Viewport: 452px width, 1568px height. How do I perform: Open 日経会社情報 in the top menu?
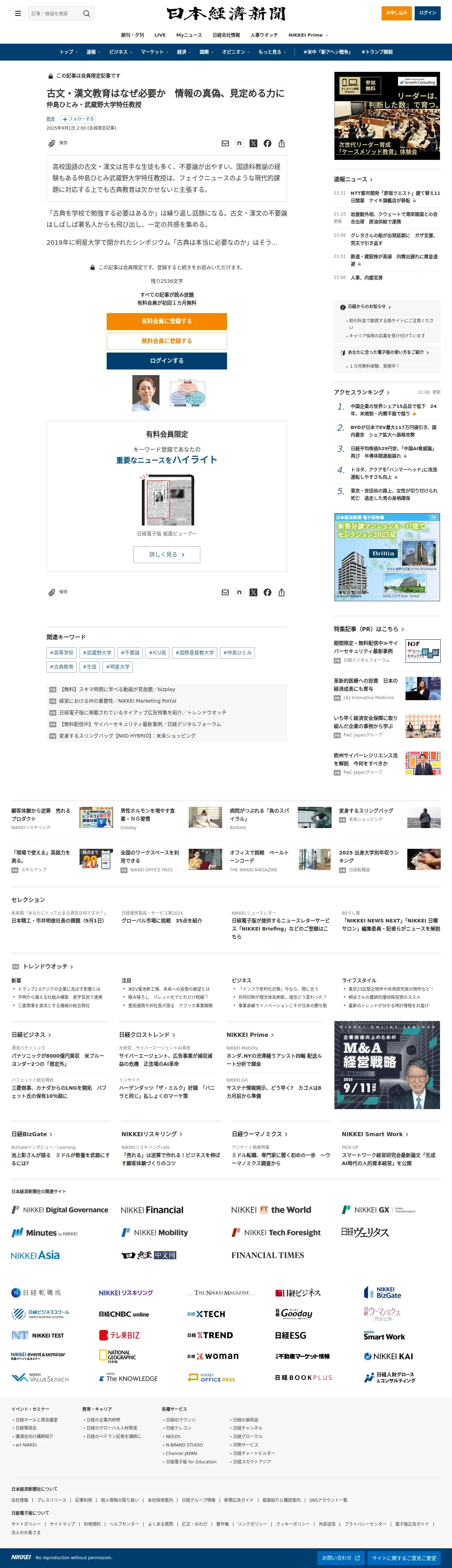pos(226,35)
